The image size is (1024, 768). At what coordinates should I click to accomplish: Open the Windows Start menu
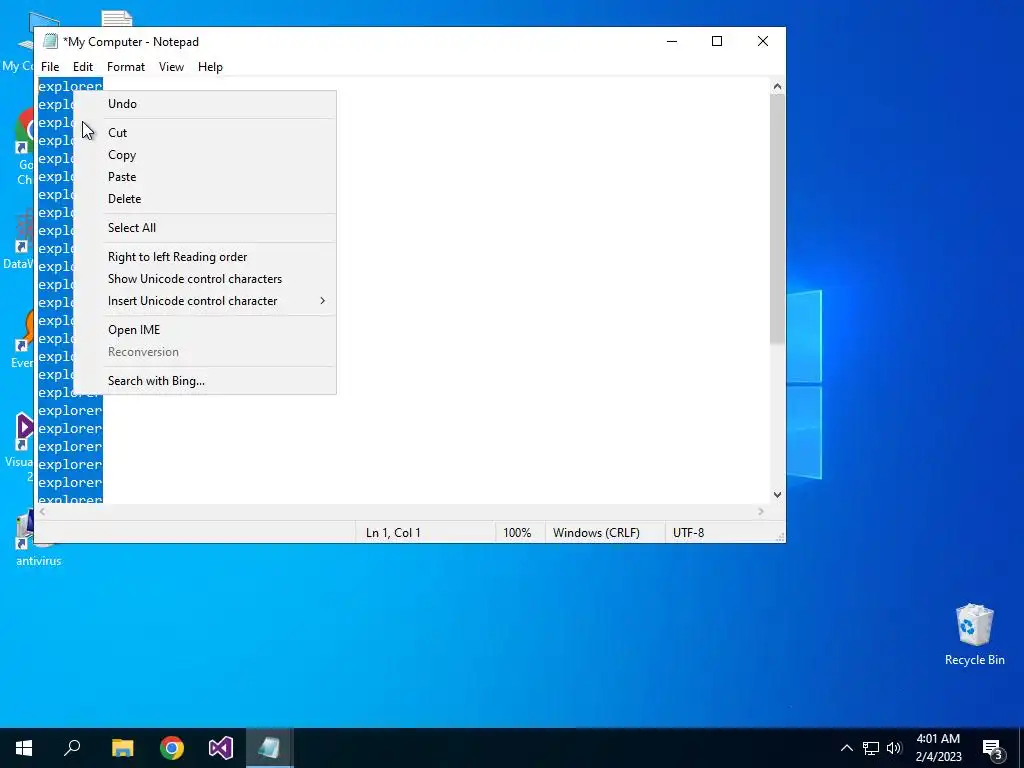click(x=24, y=748)
